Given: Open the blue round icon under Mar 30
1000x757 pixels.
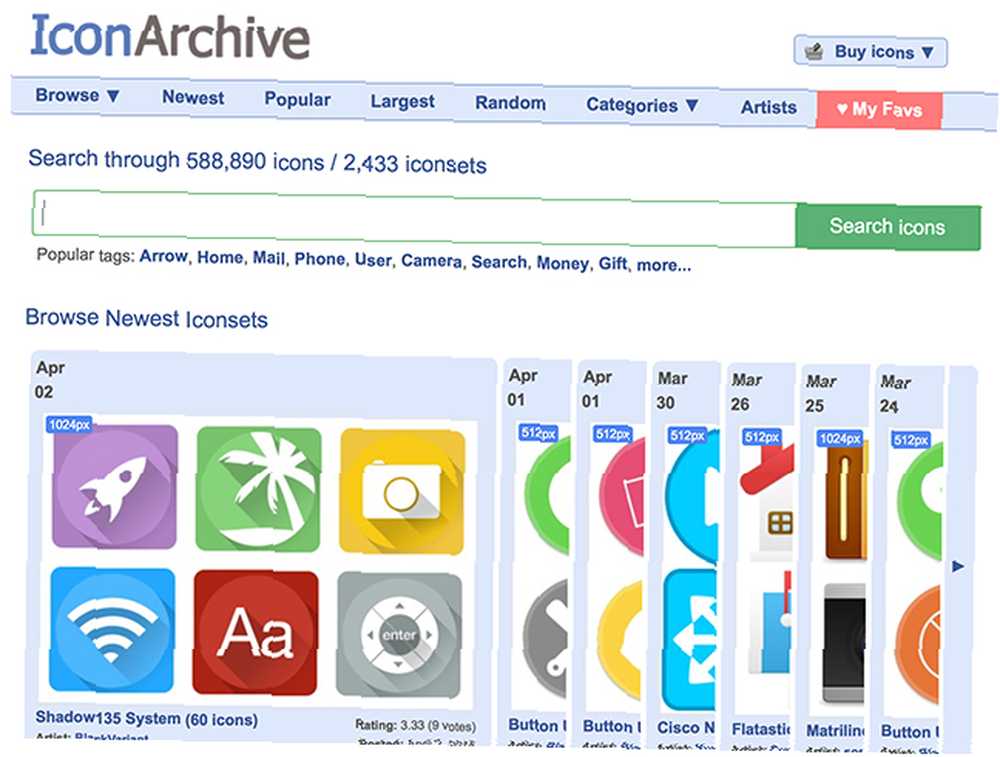Looking at the screenshot, I should click(x=691, y=497).
